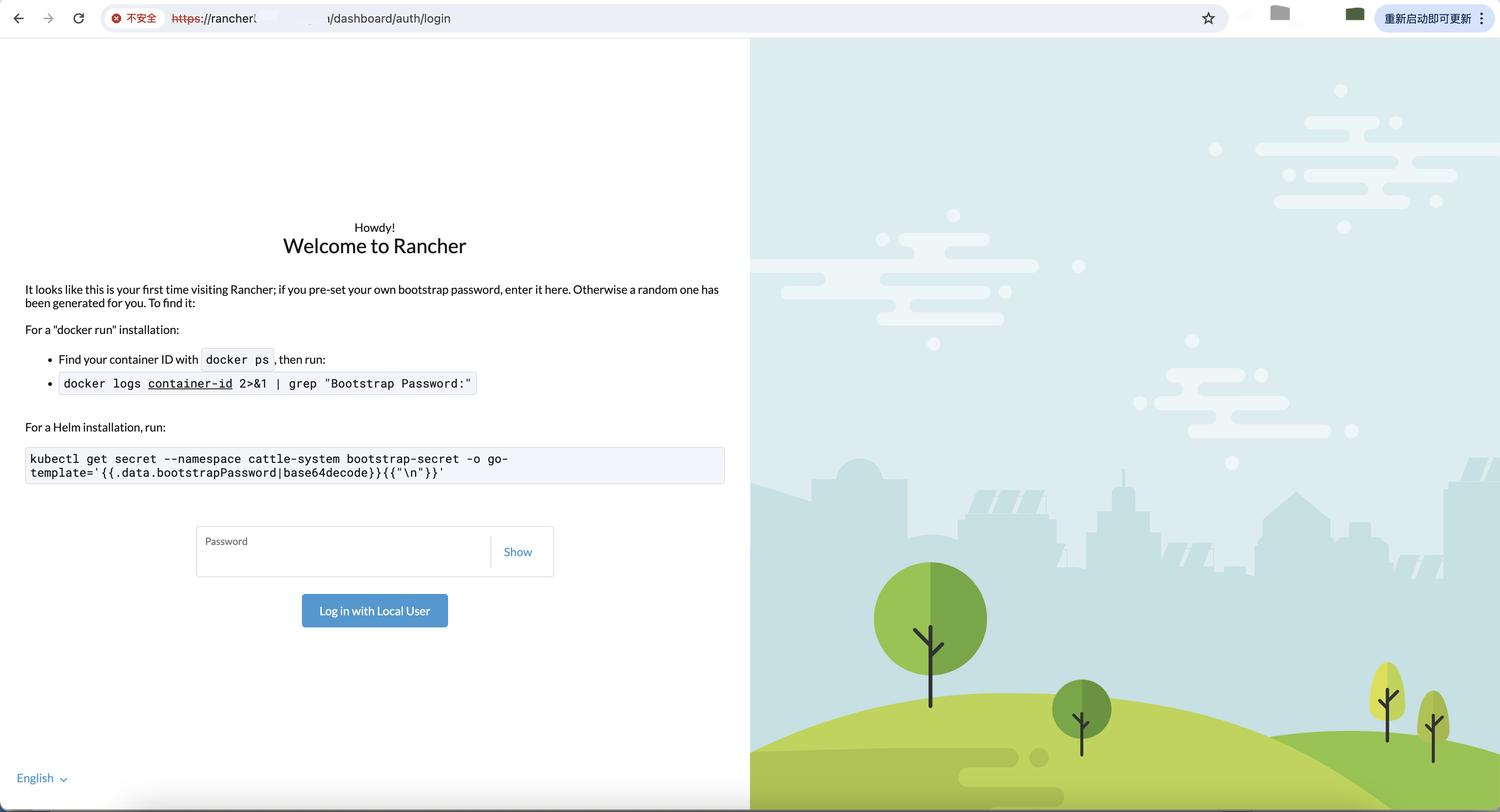Bookmark this page with the star icon

click(1208, 19)
